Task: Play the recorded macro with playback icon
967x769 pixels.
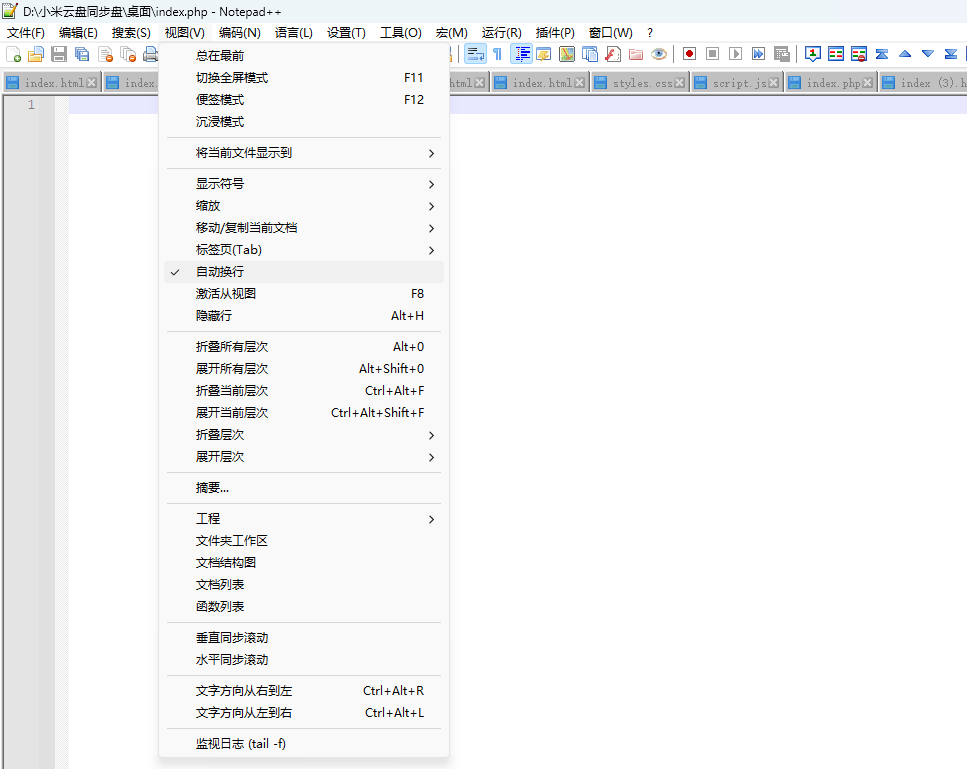Action: click(x=736, y=54)
